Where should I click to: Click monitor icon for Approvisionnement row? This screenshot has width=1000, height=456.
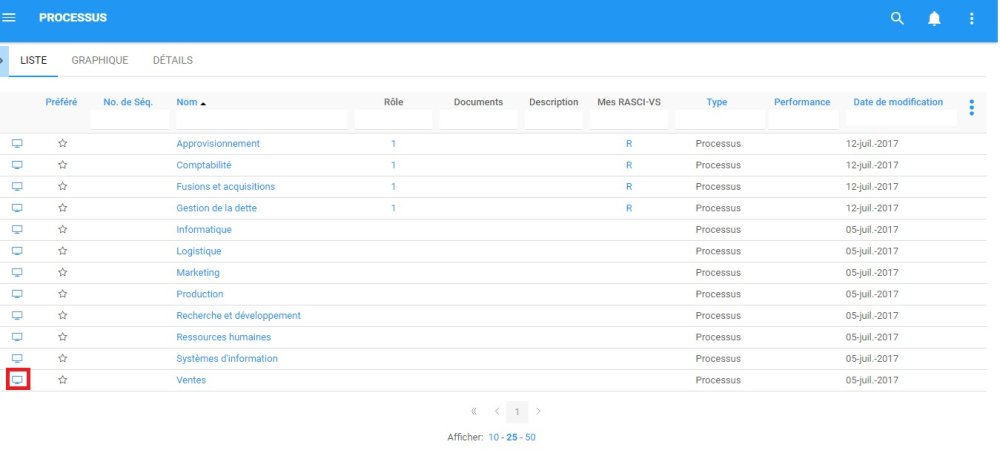click(17, 143)
